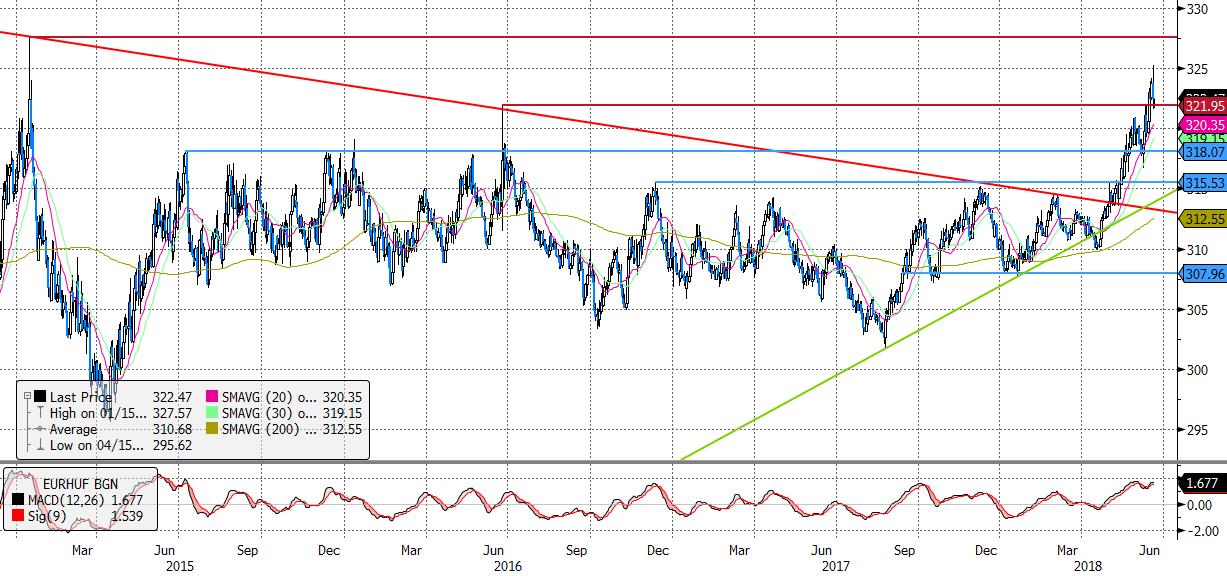Image resolution: width=1227 pixels, height=576 pixels.
Task: Select the blue 315.53 price axis tag
Action: tap(1203, 183)
